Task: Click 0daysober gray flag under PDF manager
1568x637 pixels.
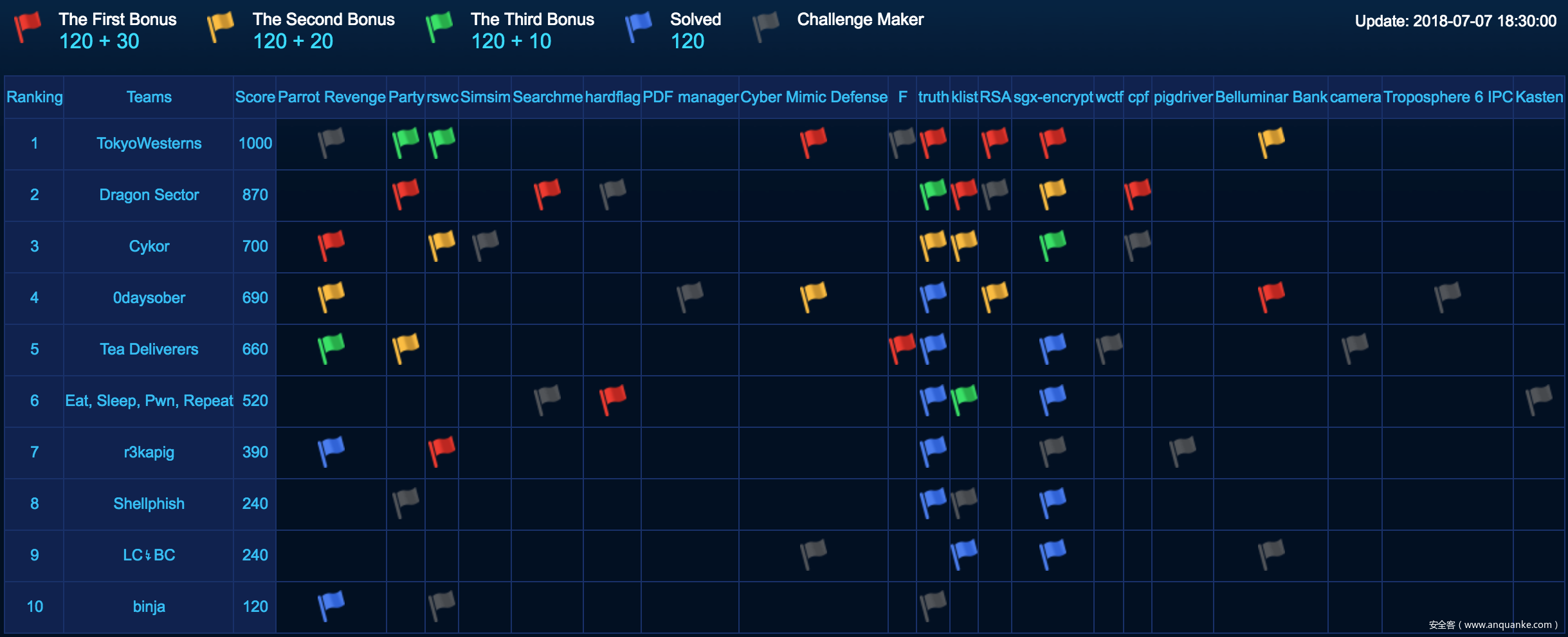Action: pyautogui.click(x=690, y=297)
